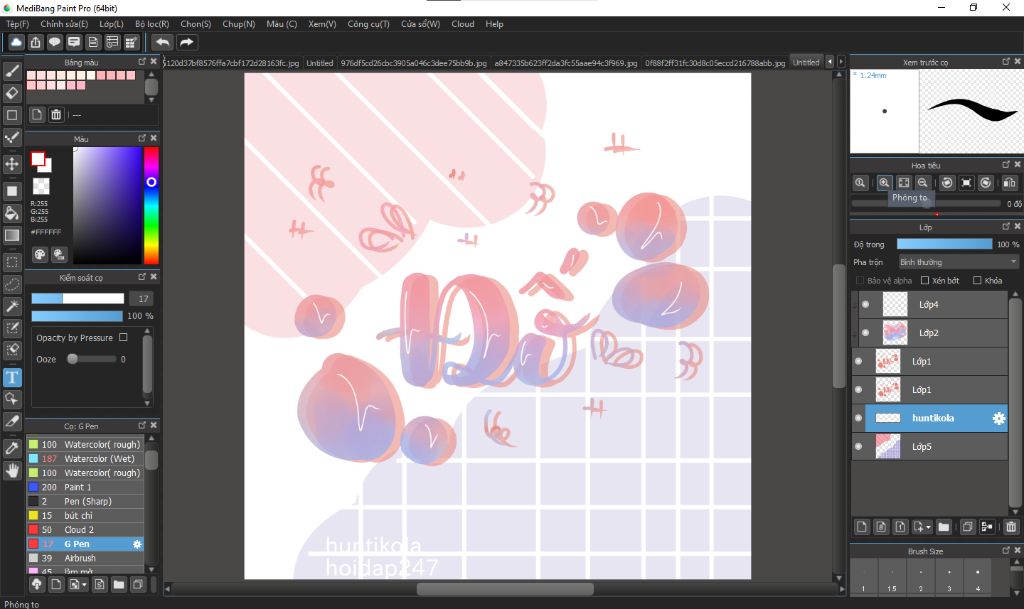Click the Flip canvas icon in navigator
The height and width of the screenshot is (609, 1024).
[1009, 183]
